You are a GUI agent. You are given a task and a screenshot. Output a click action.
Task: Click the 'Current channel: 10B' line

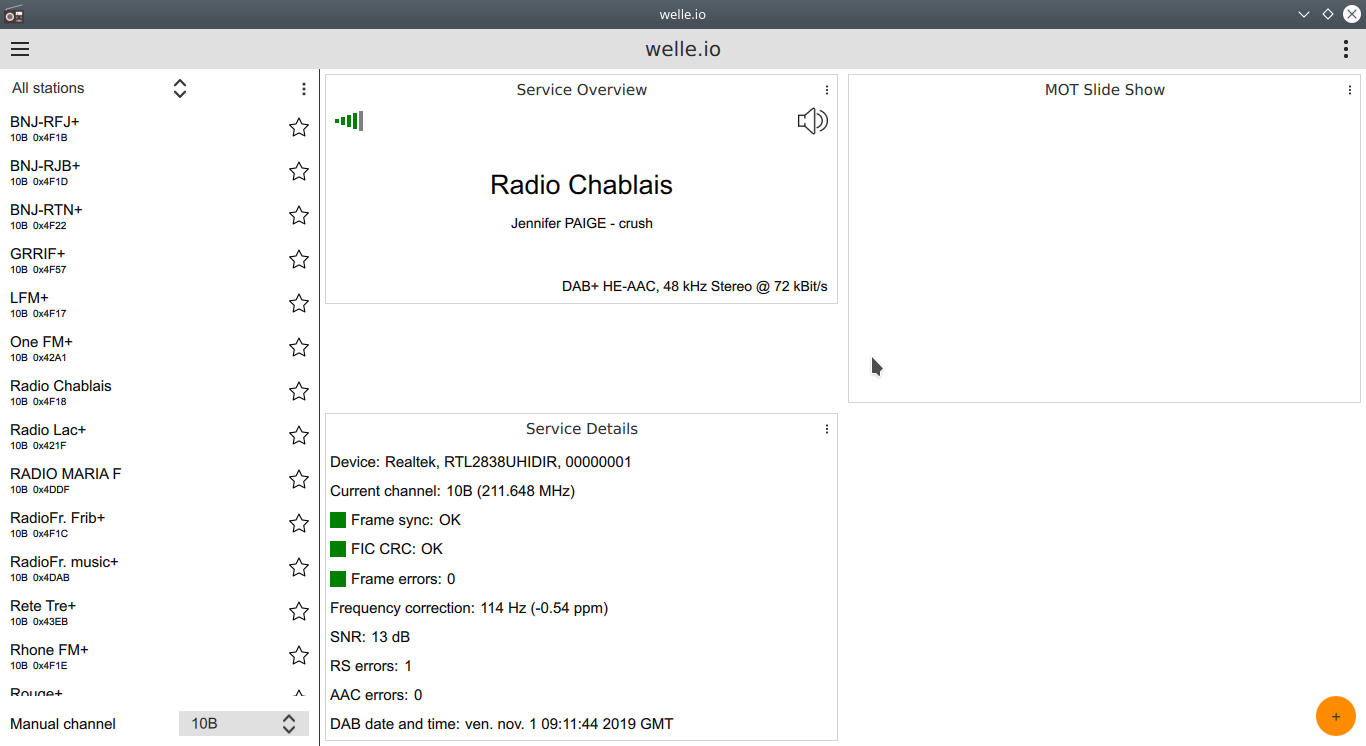click(x=452, y=491)
